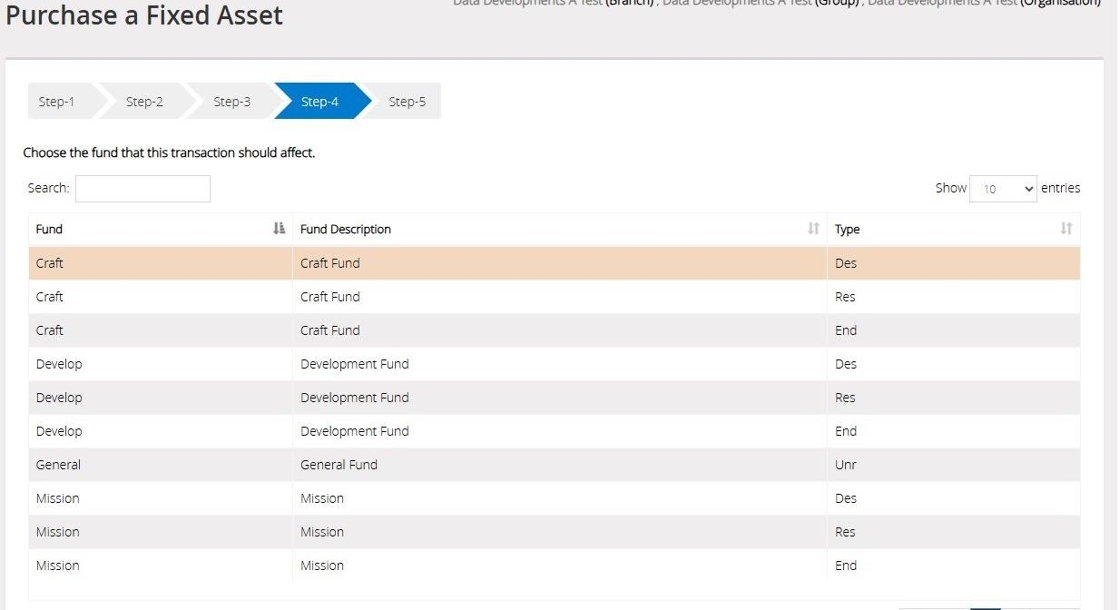The width and height of the screenshot is (1120, 610).
Task: Focus the fund Search input box
Action: point(143,188)
